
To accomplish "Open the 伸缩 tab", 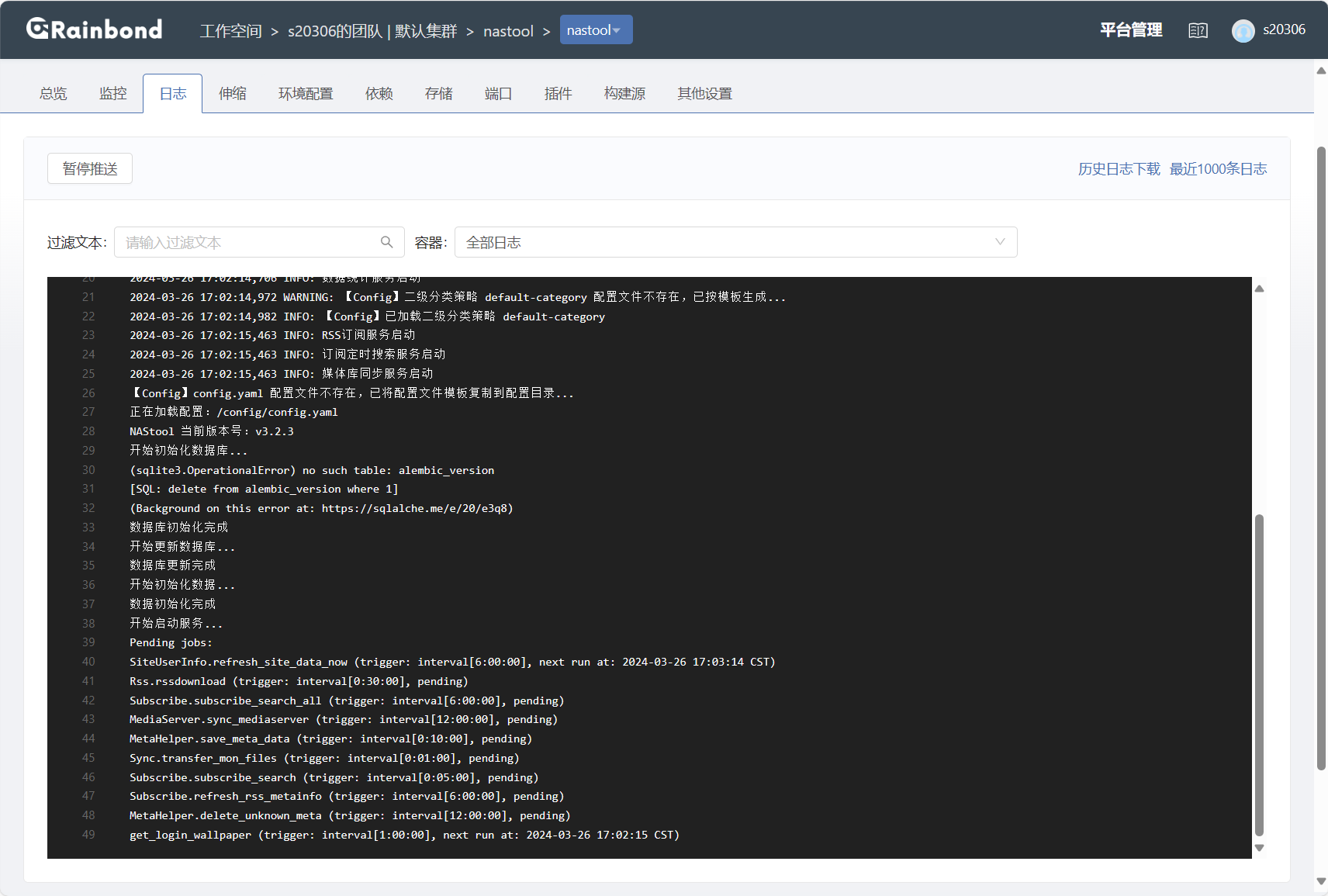I will 232,94.
